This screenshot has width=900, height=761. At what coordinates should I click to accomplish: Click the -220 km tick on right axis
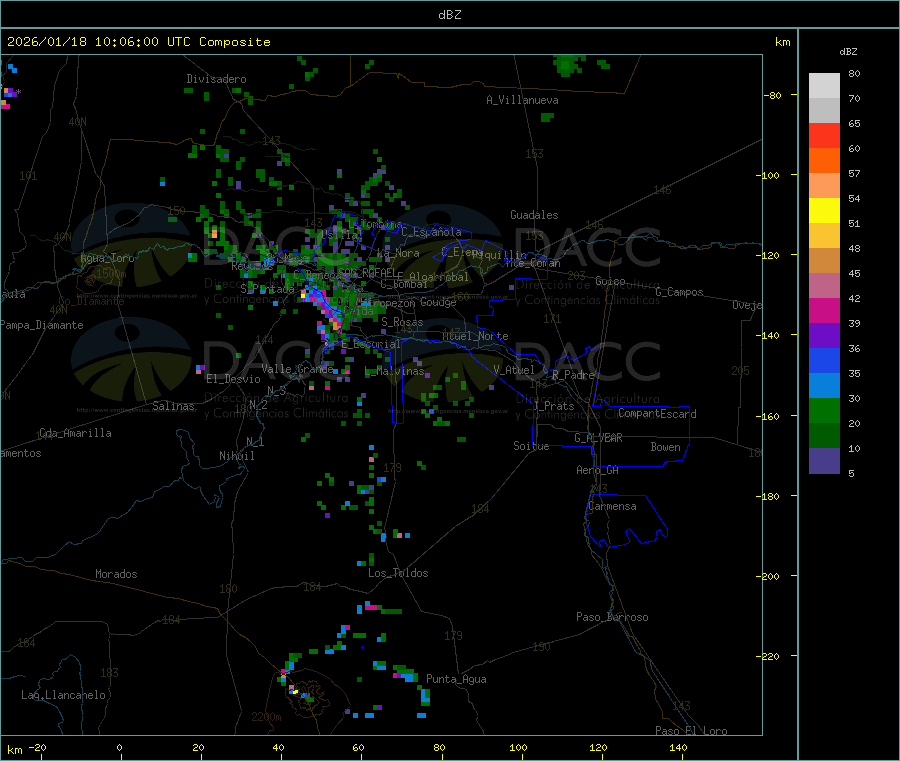(768, 657)
